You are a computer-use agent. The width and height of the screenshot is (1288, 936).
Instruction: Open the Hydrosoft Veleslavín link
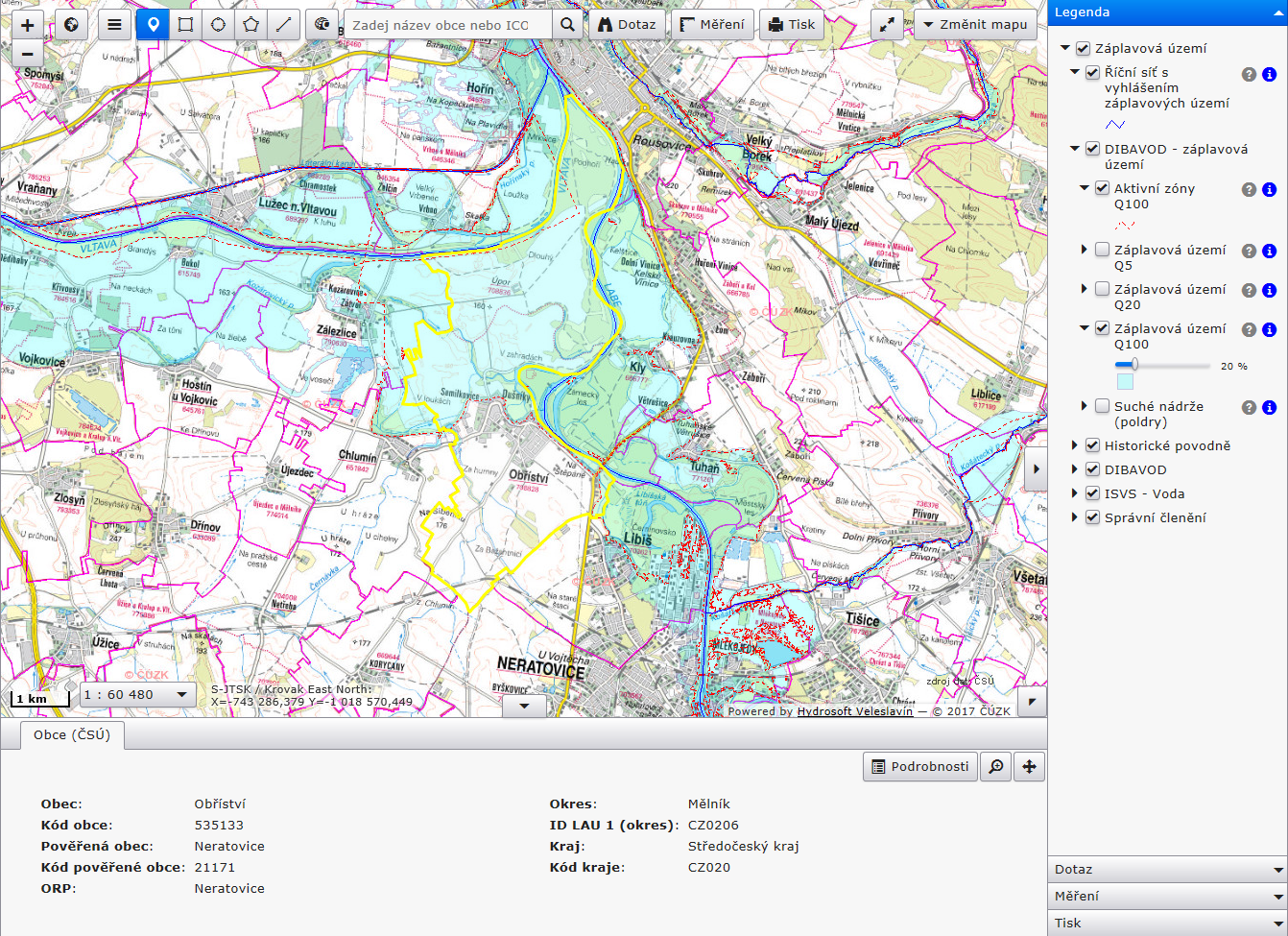coord(854,711)
